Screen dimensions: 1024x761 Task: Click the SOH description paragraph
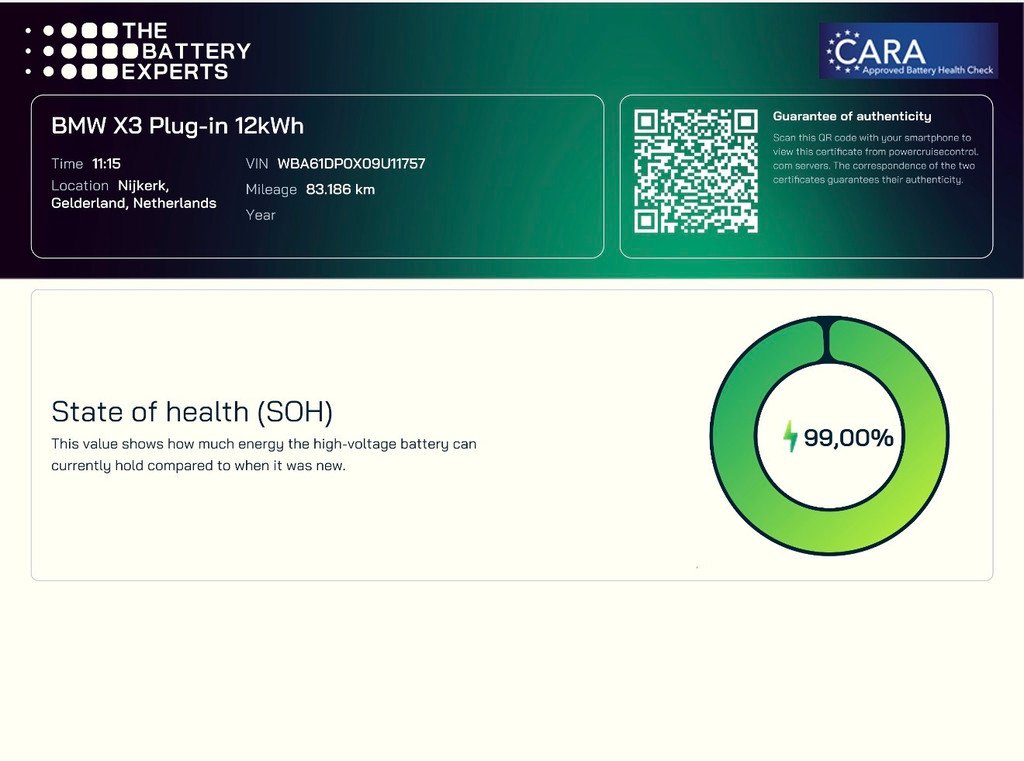point(264,455)
